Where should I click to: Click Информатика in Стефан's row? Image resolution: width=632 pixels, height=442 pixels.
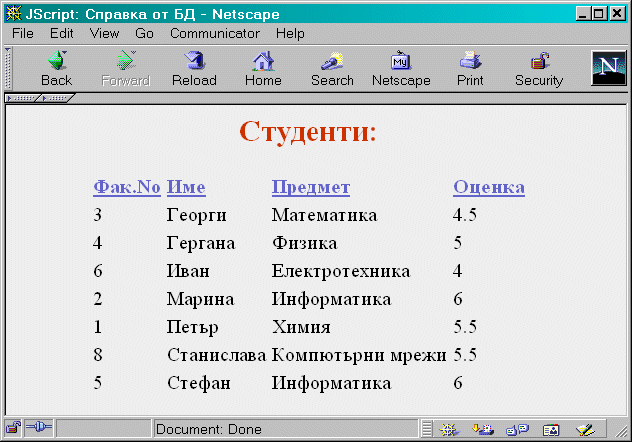click(x=331, y=383)
